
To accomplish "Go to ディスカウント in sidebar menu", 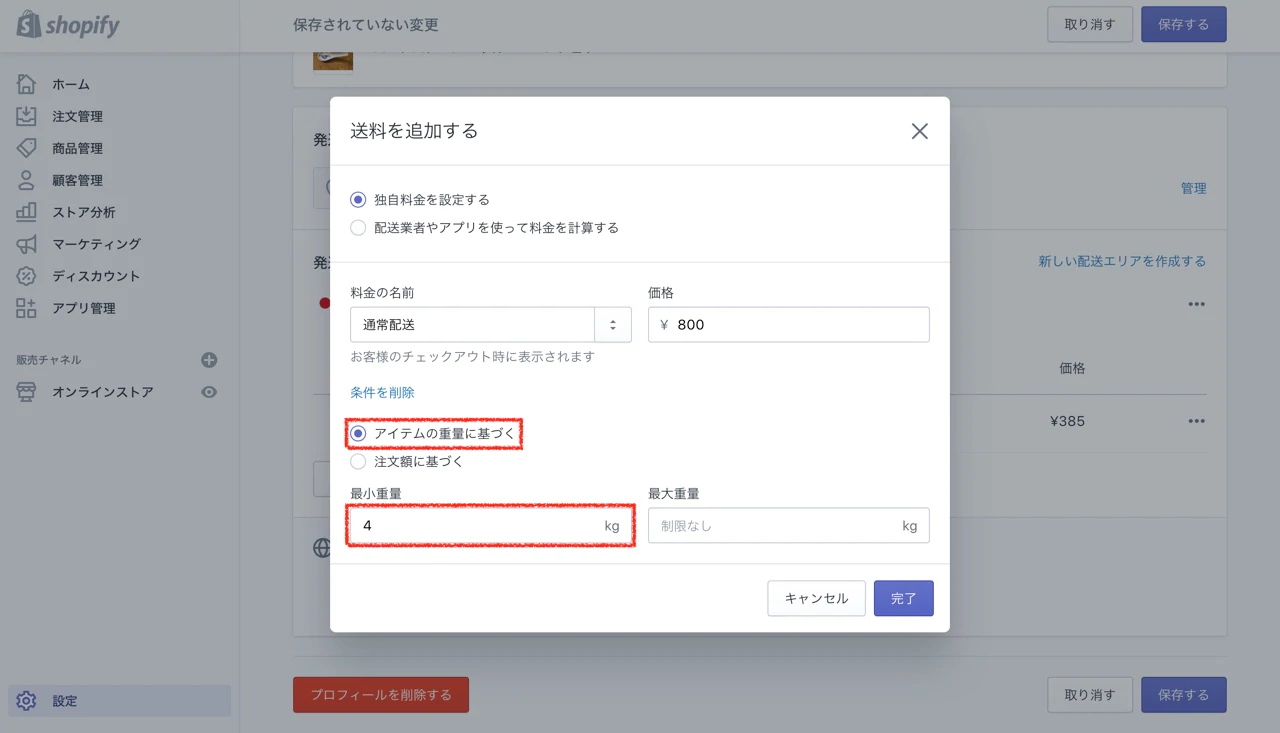I will (96, 276).
